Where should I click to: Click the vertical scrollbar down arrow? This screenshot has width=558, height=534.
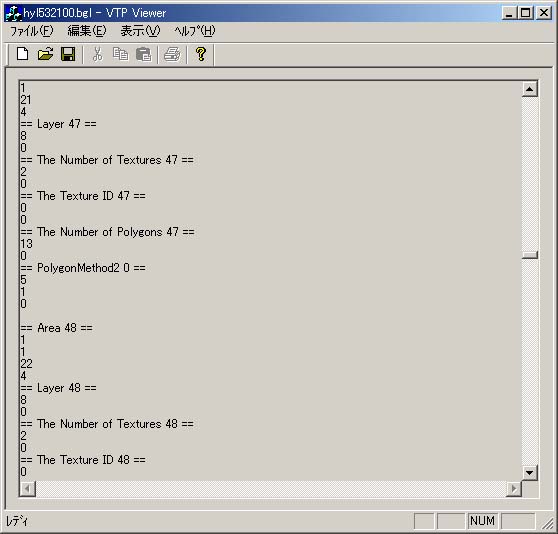530,473
